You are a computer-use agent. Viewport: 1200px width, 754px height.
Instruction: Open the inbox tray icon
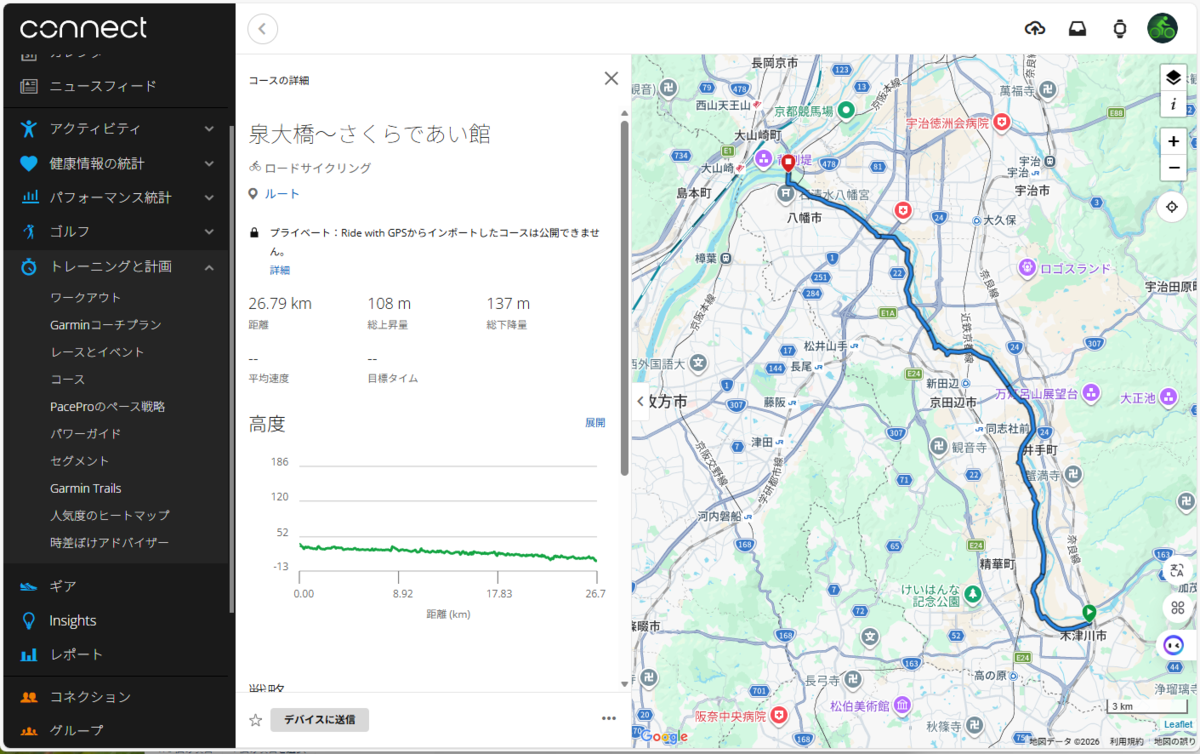coord(1078,28)
